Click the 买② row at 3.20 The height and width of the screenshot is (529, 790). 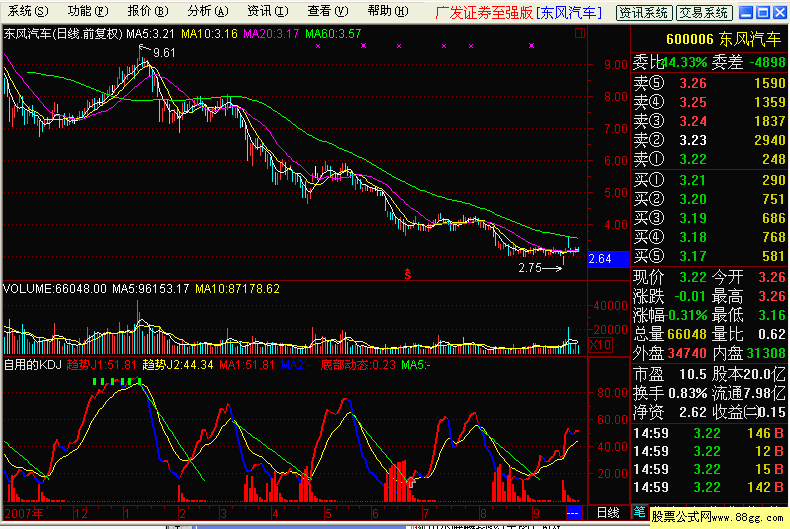pos(709,200)
